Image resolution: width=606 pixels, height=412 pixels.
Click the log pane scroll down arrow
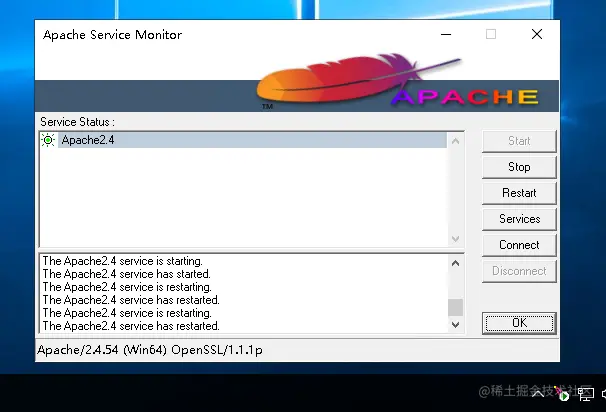[x=455, y=325]
